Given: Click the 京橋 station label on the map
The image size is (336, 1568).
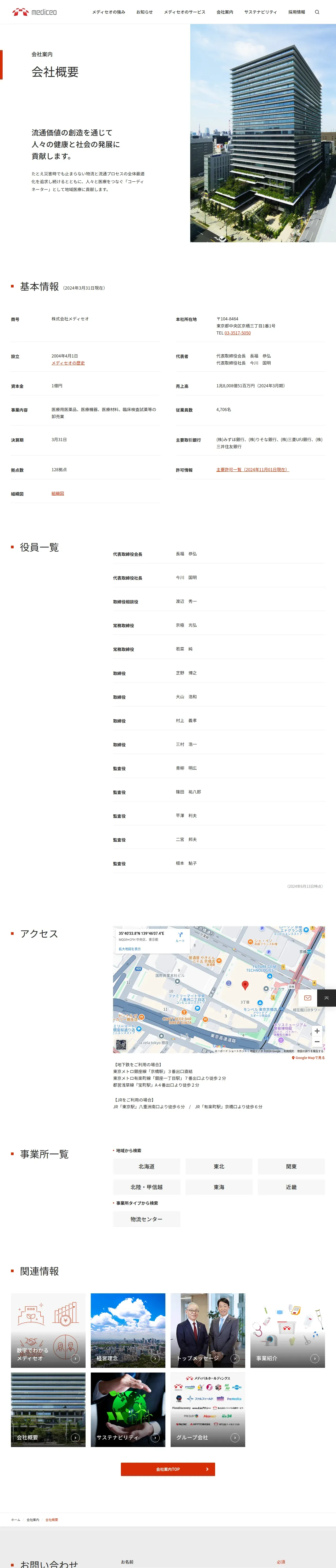Looking at the screenshot, I should click(x=303, y=952).
